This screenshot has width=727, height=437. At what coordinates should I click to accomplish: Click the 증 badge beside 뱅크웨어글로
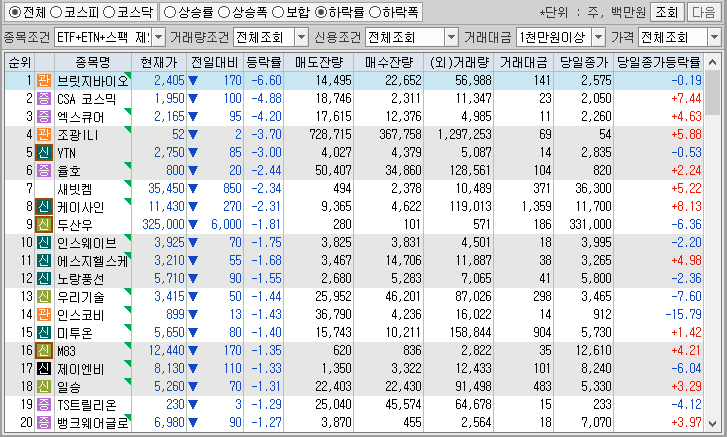coord(44,422)
